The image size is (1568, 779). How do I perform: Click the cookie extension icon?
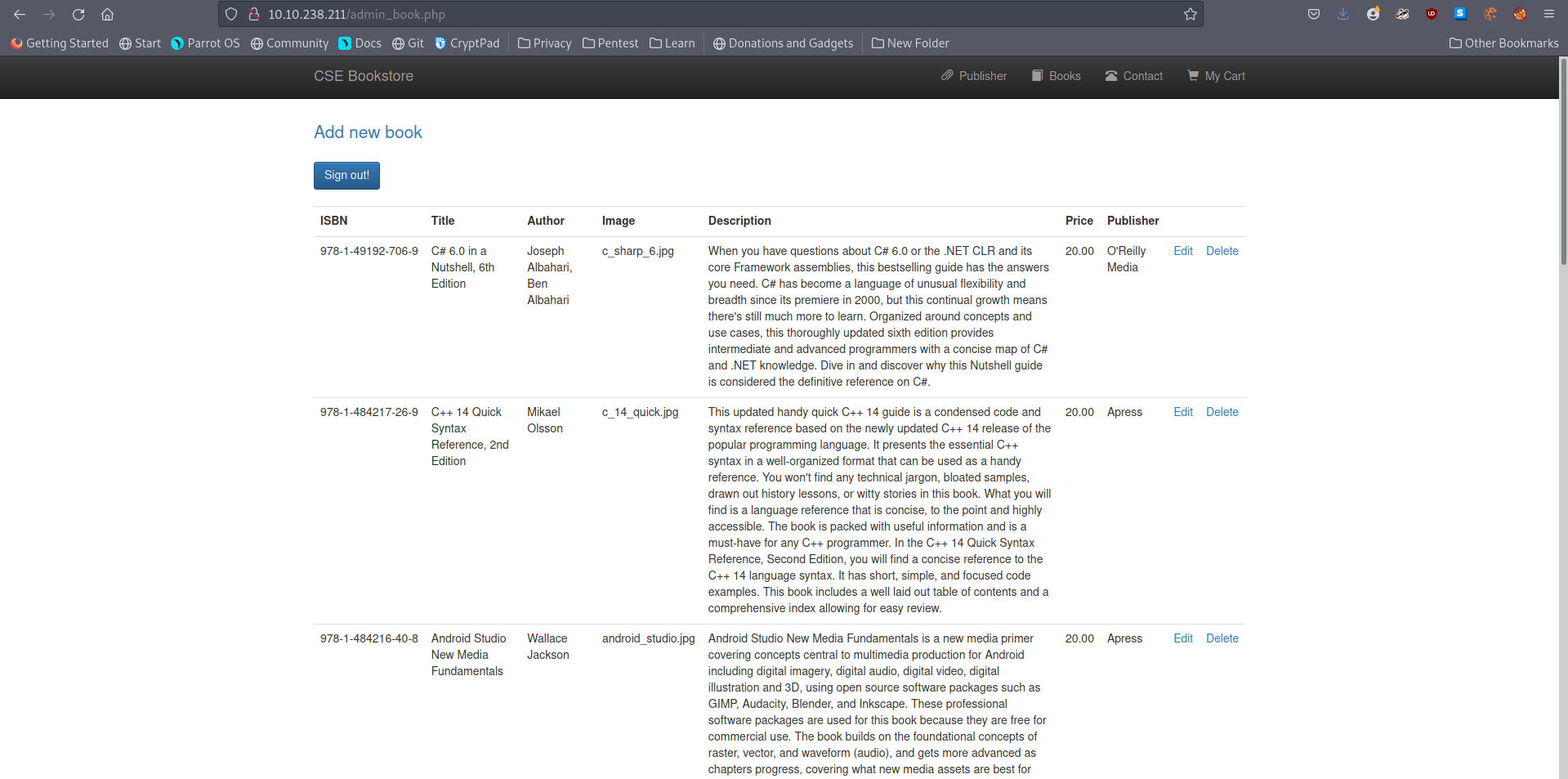click(1490, 14)
